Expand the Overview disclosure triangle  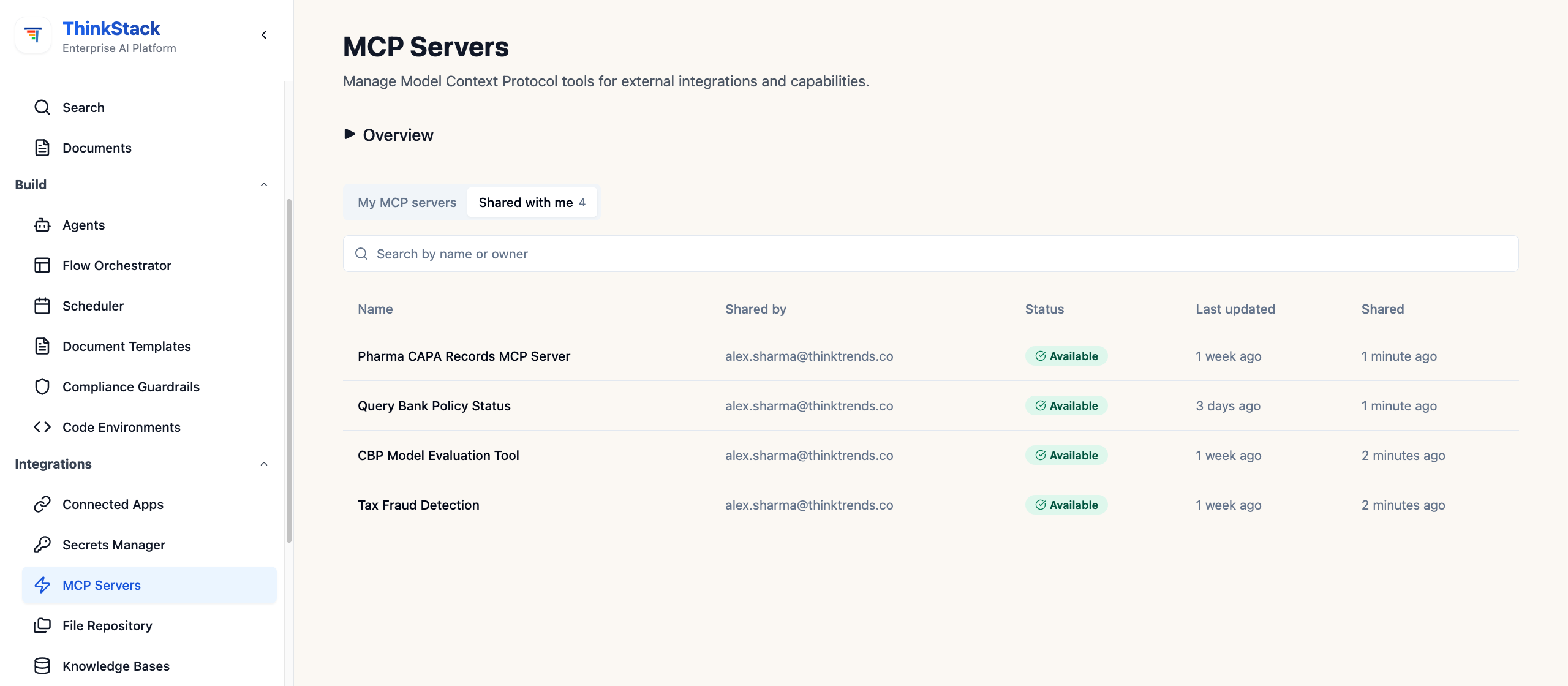(350, 134)
